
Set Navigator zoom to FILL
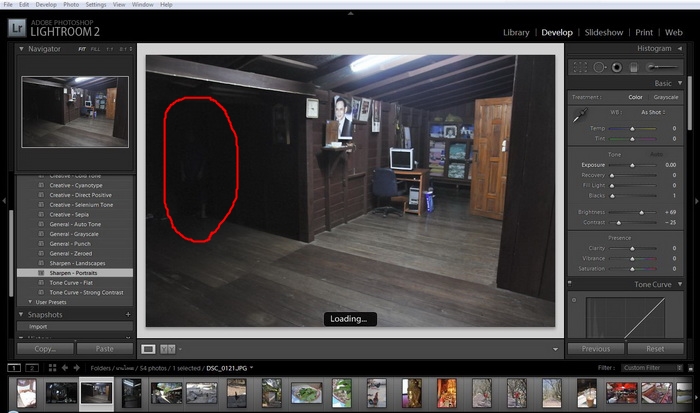(x=96, y=49)
